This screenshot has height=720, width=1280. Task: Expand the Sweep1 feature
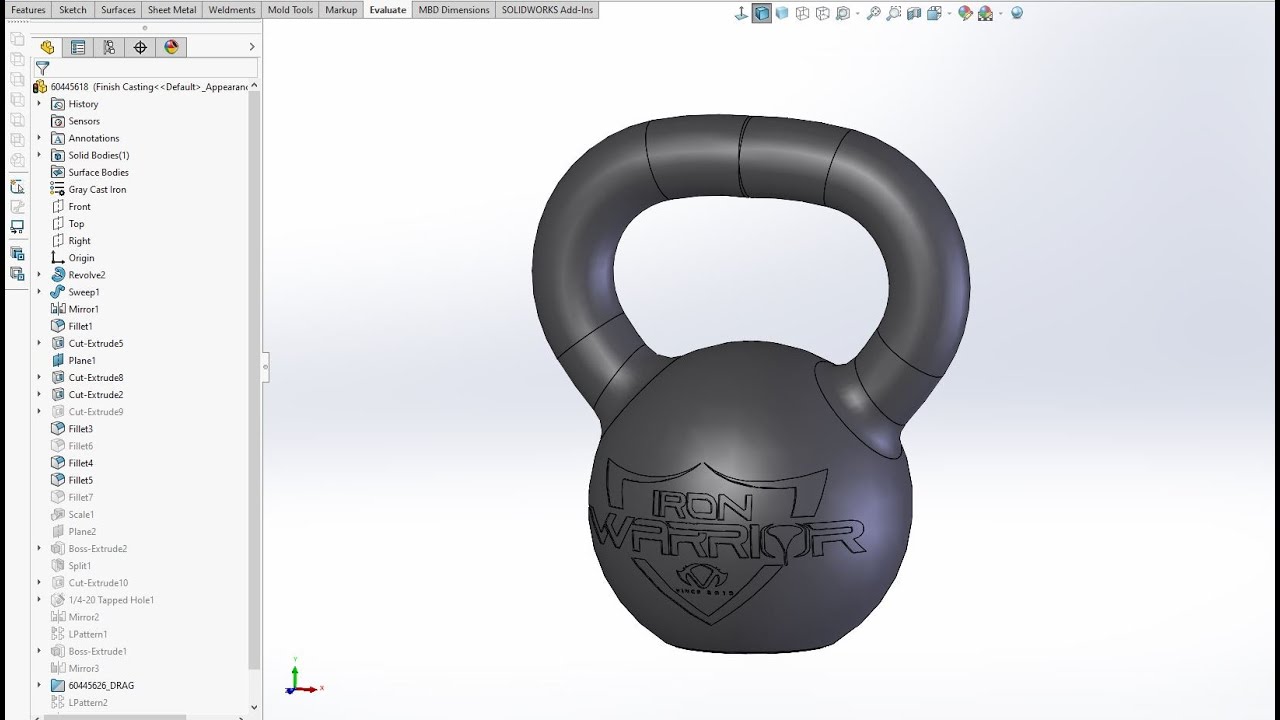click(x=39, y=292)
